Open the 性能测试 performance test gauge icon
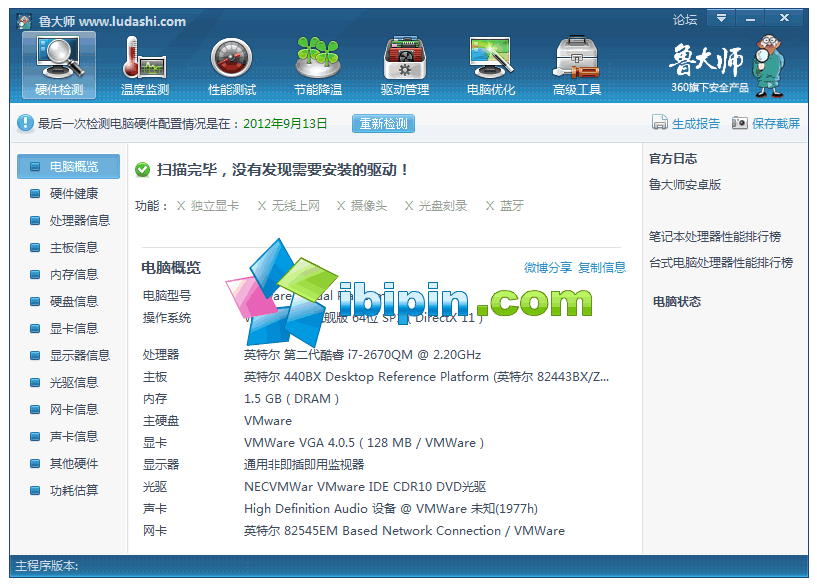This screenshot has height=586, width=817. pyautogui.click(x=232, y=65)
